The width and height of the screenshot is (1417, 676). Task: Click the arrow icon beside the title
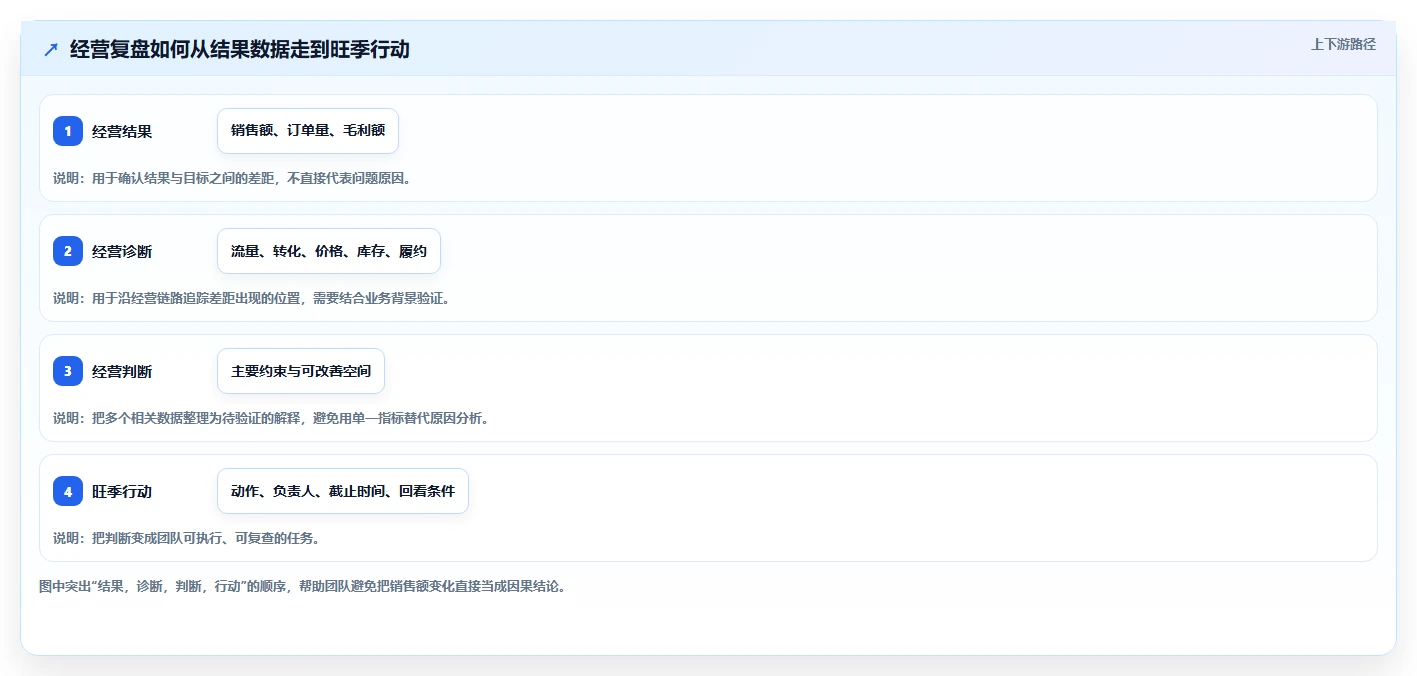click(x=51, y=50)
